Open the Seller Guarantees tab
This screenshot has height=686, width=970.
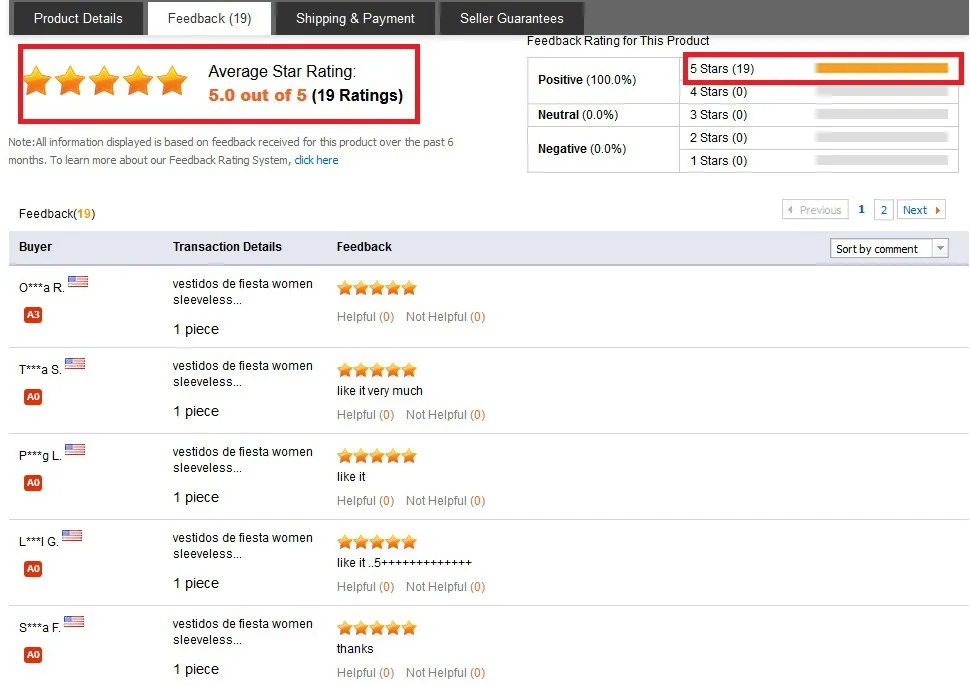(x=512, y=19)
